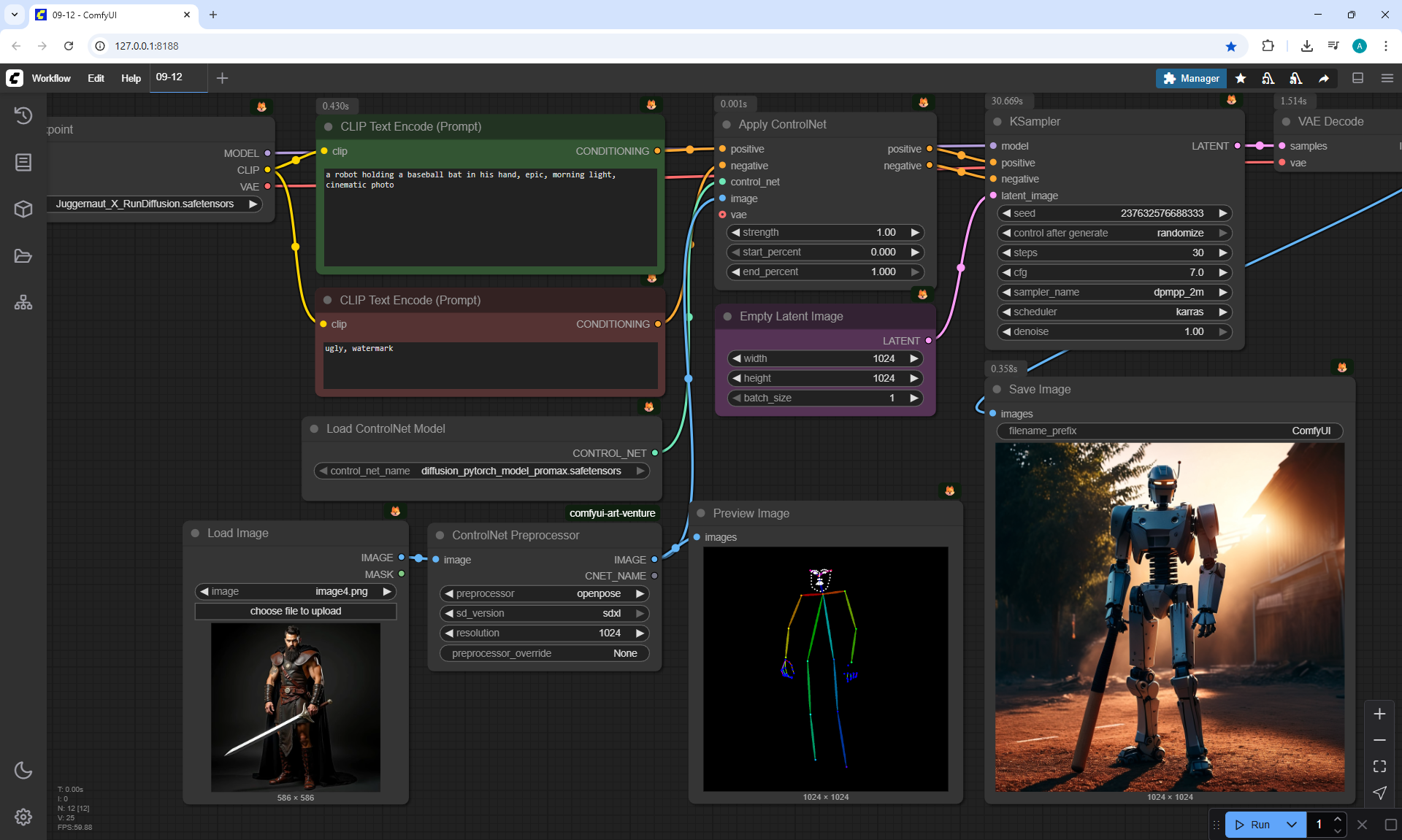
Task: Expand the Run button options chevron
Action: click(1292, 825)
